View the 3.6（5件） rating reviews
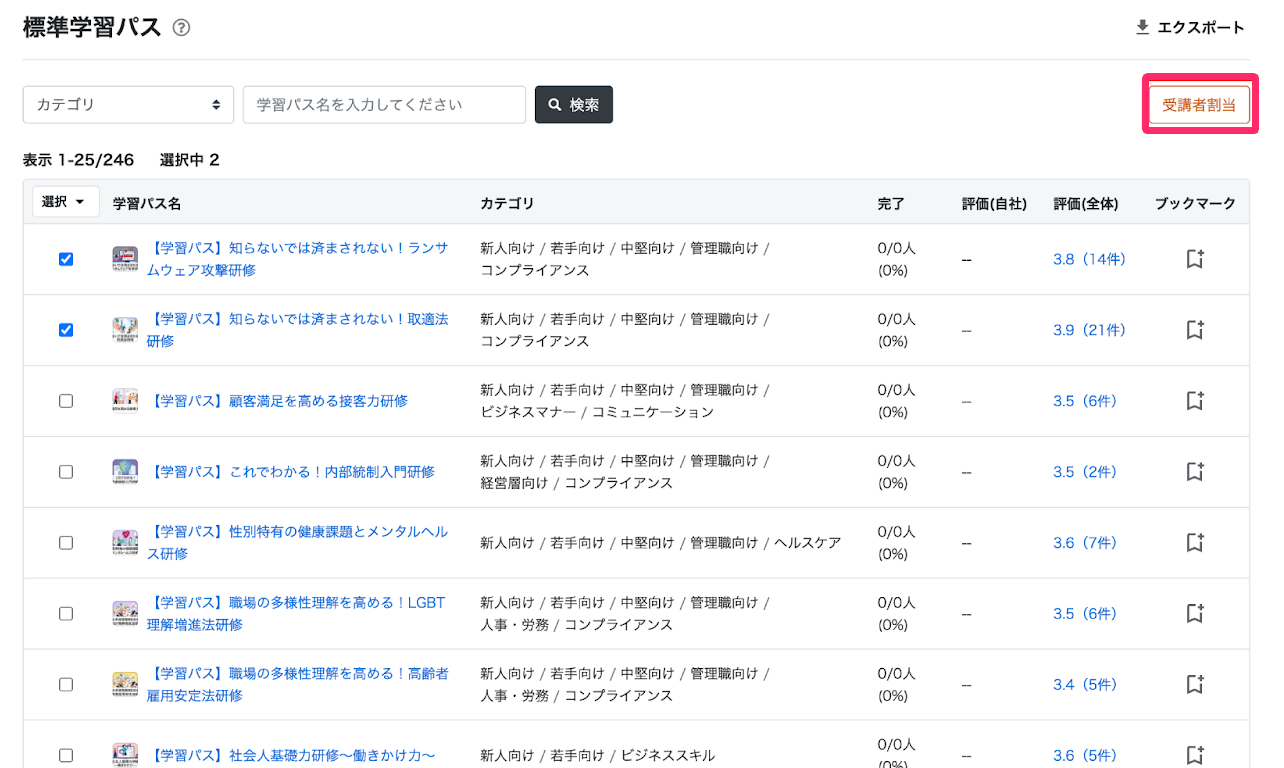 (x=1085, y=756)
